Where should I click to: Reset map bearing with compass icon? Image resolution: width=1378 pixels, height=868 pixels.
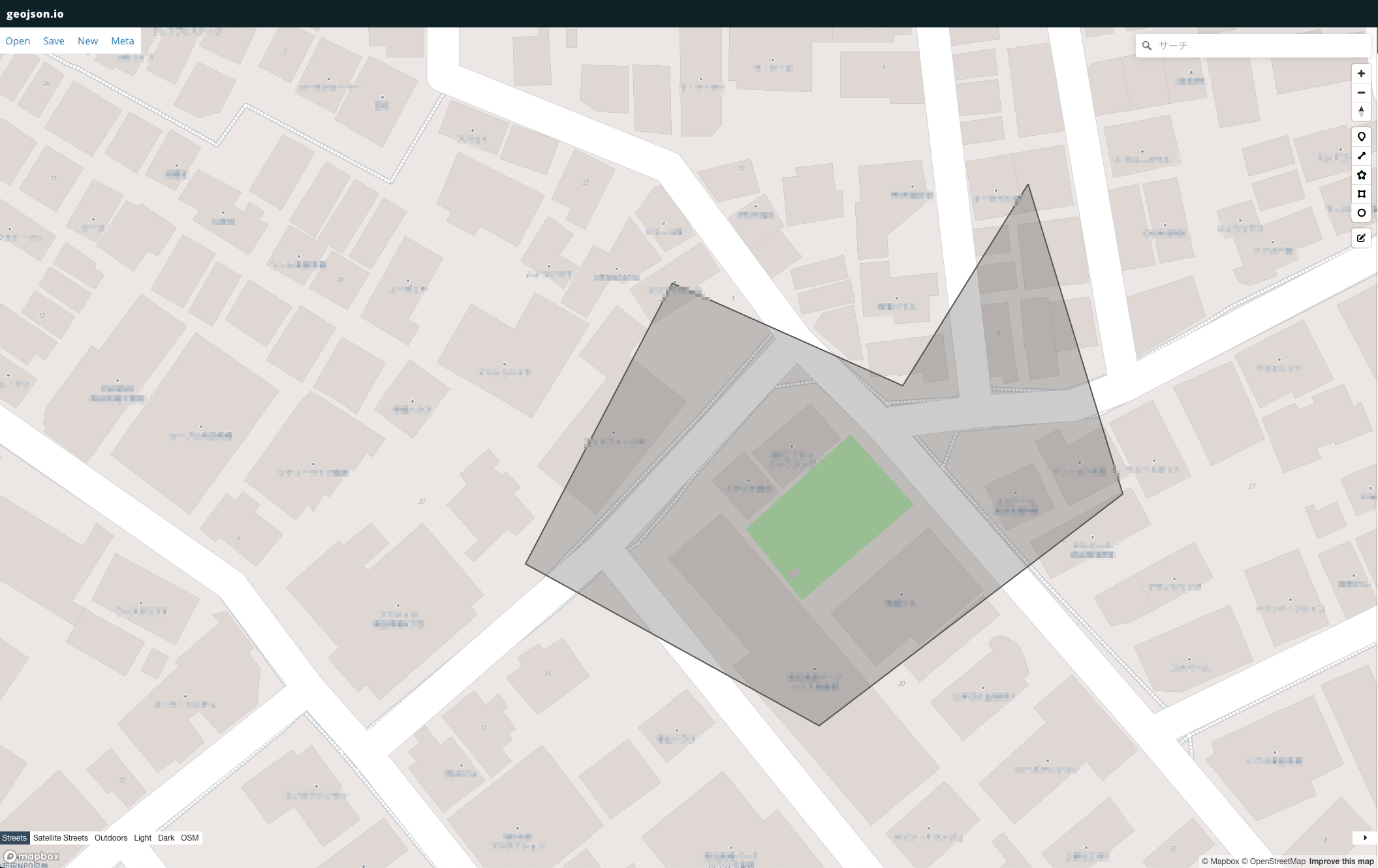[1361, 112]
